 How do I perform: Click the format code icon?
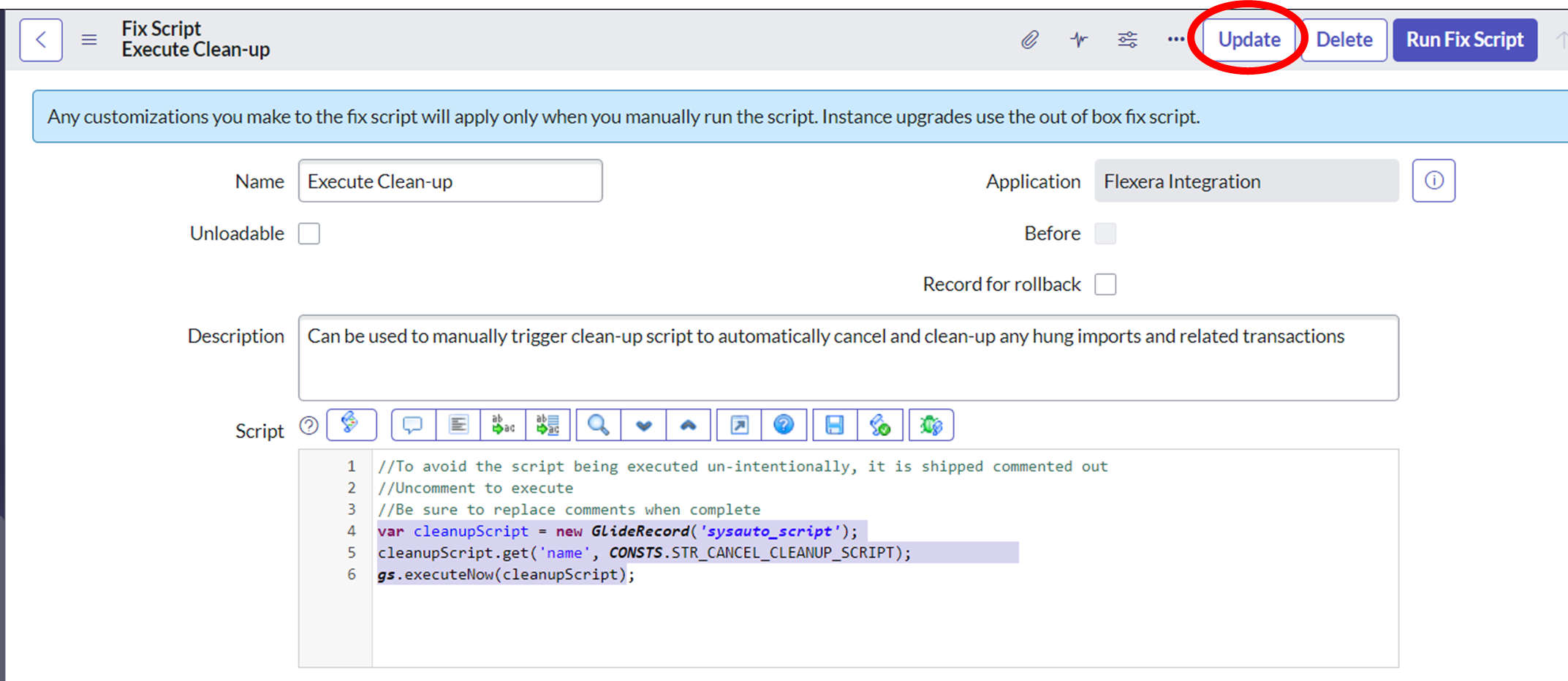tap(458, 425)
